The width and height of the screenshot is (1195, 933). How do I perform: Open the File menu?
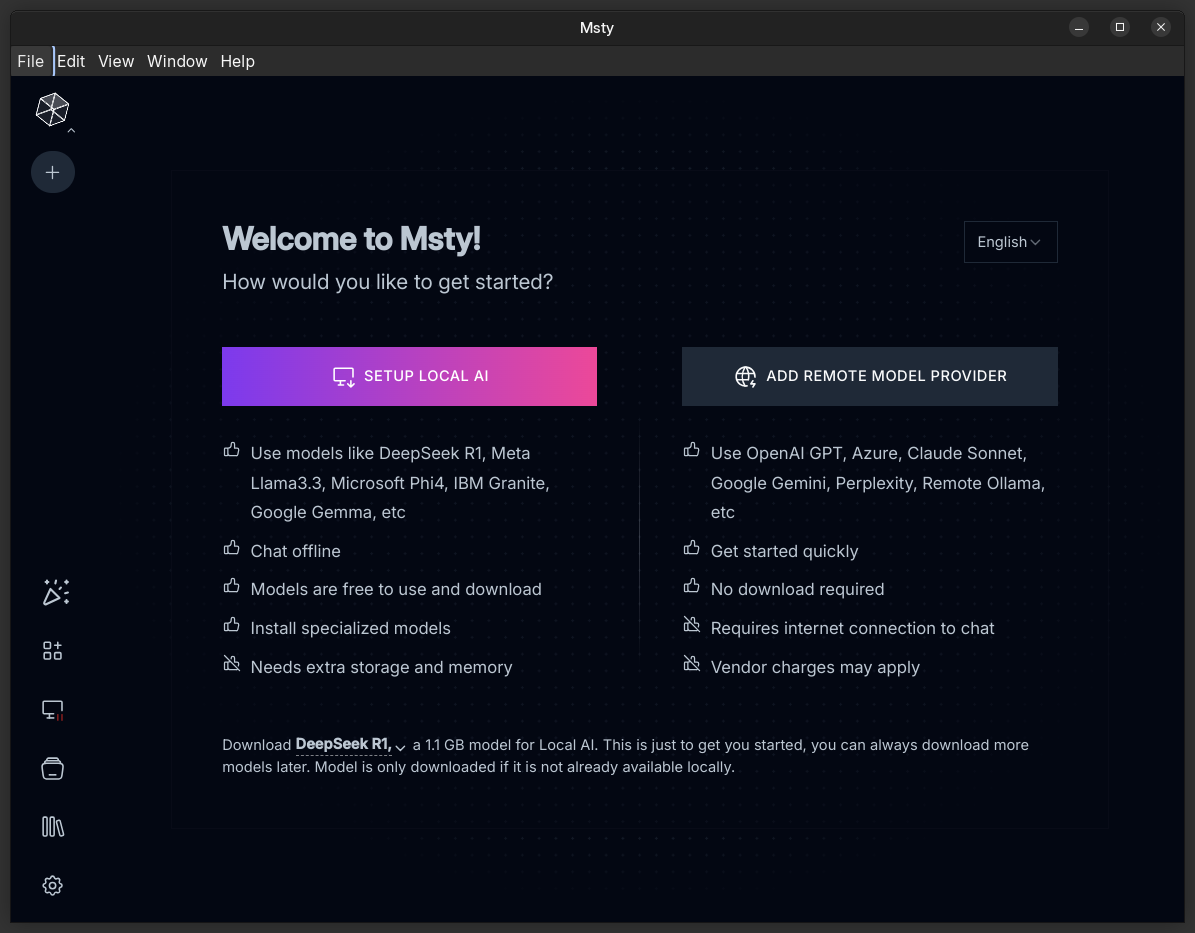pyautogui.click(x=31, y=61)
